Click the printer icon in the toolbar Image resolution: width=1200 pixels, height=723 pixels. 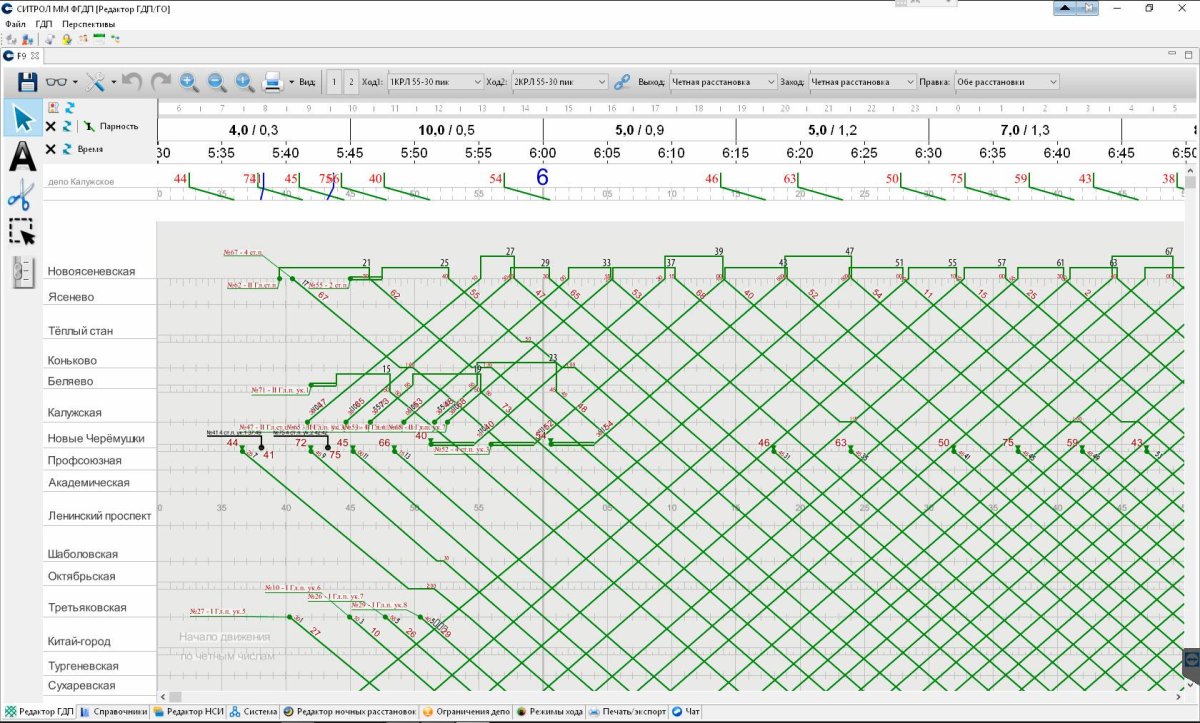coord(272,82)
